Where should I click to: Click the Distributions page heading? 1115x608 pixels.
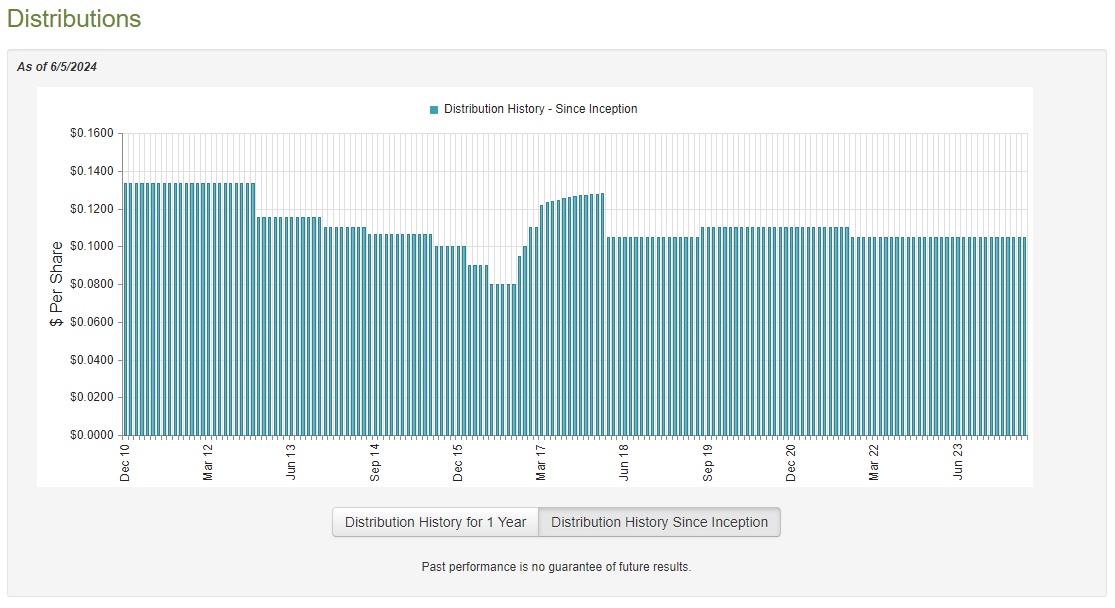tap(74, 19)
